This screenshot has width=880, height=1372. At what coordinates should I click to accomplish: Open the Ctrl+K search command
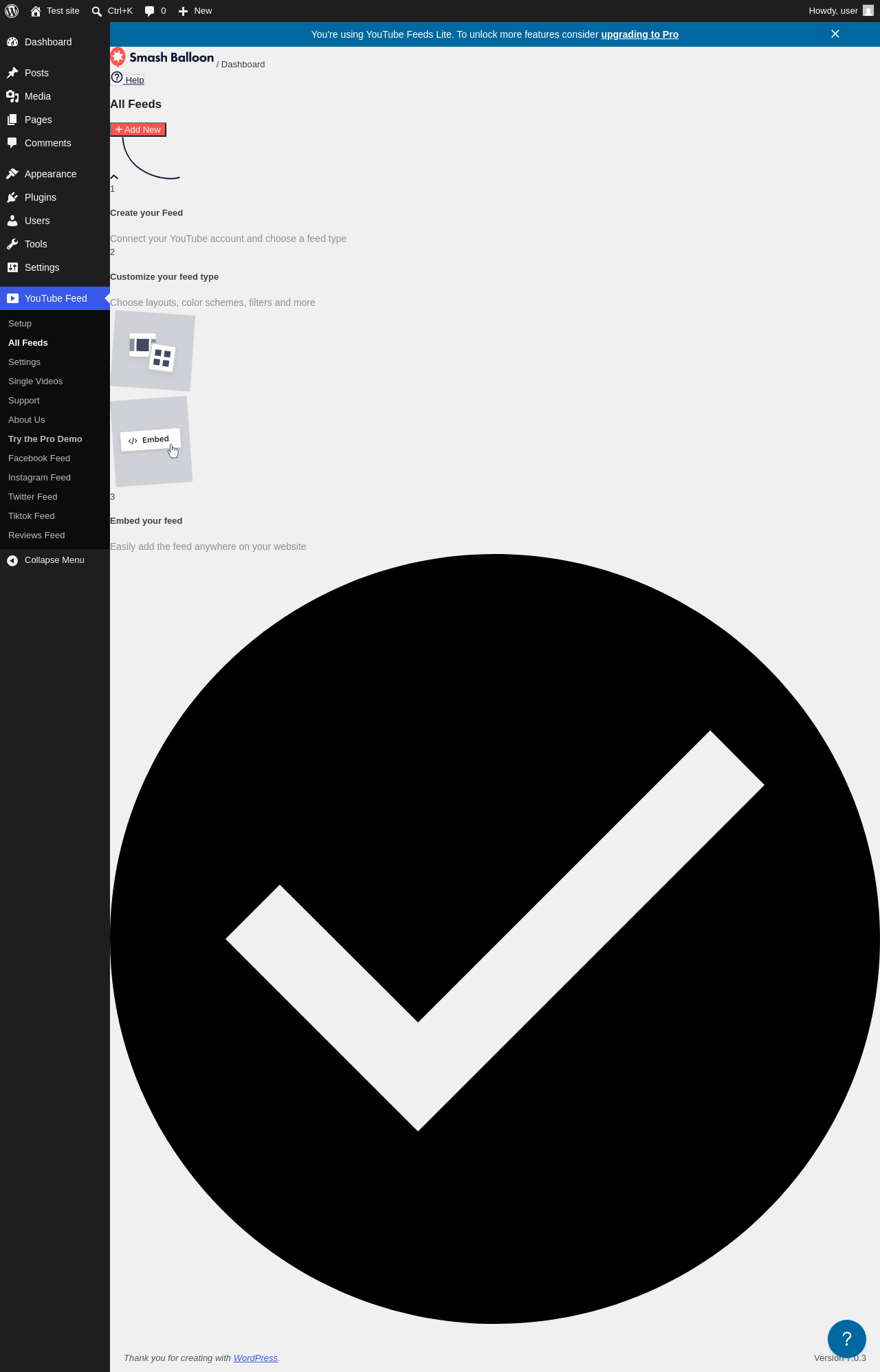(x=112, y=11)
